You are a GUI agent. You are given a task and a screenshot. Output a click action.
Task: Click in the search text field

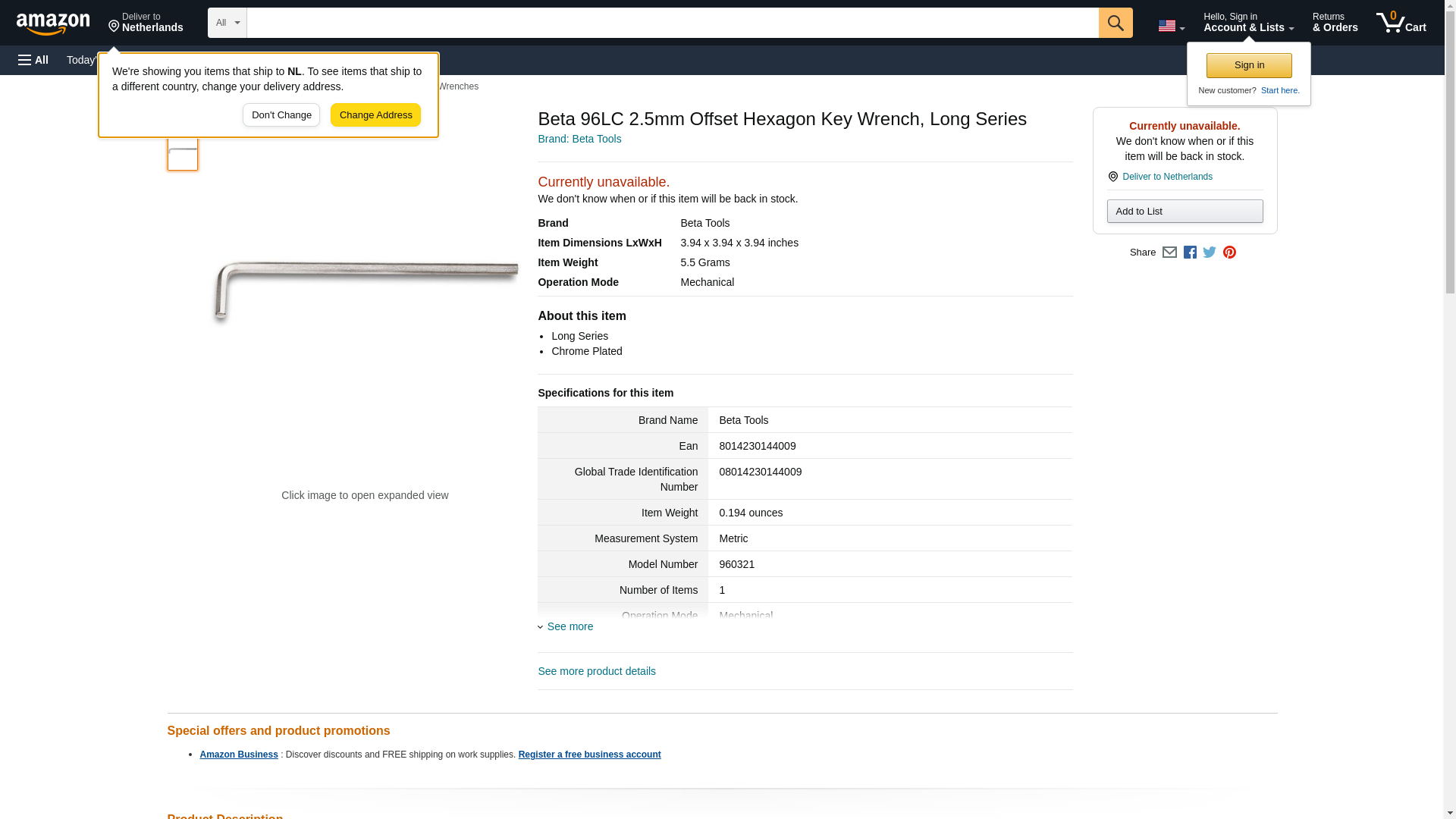click(x=672, y=23)
